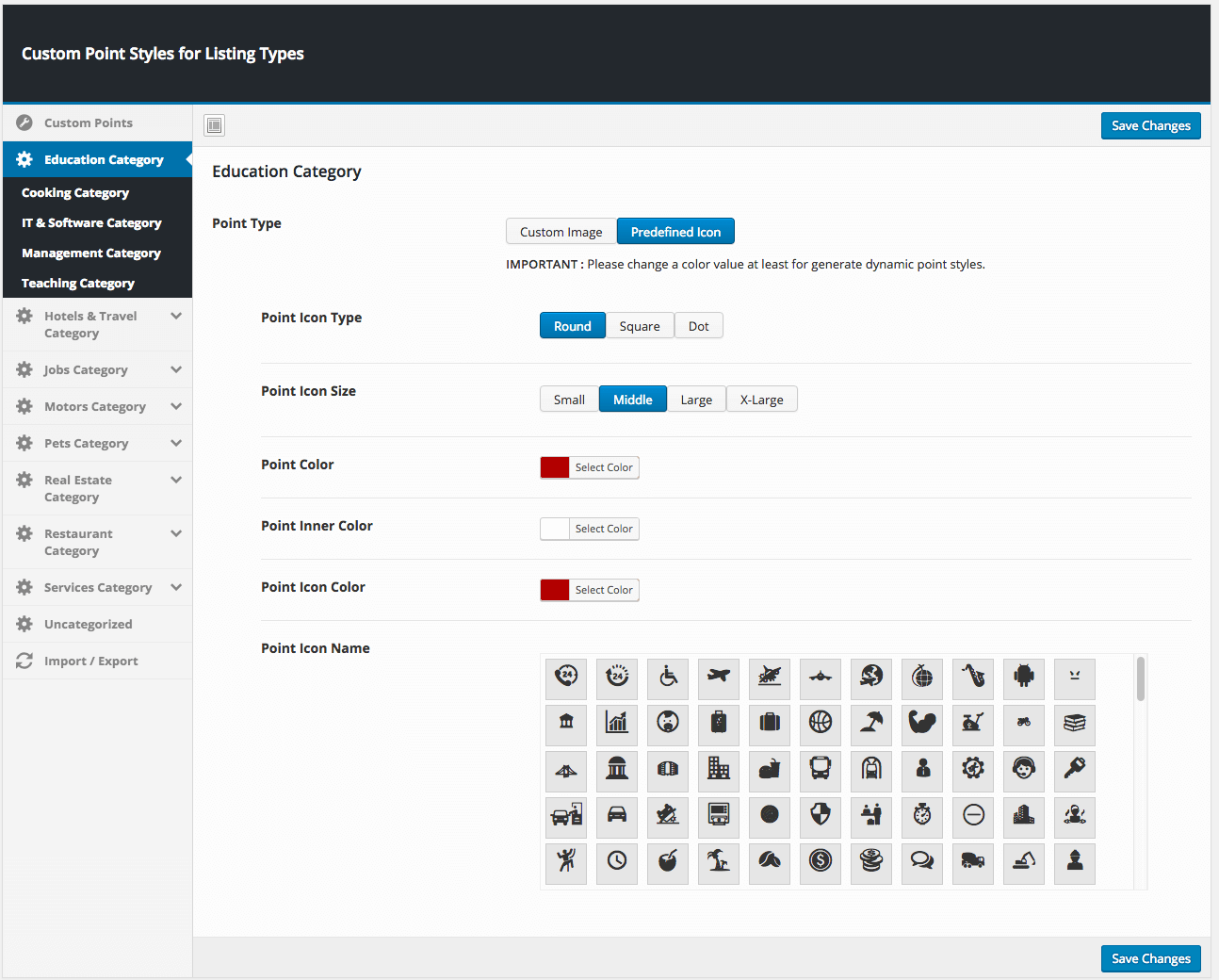Select the basketball point icon

(x=821, y=723)
